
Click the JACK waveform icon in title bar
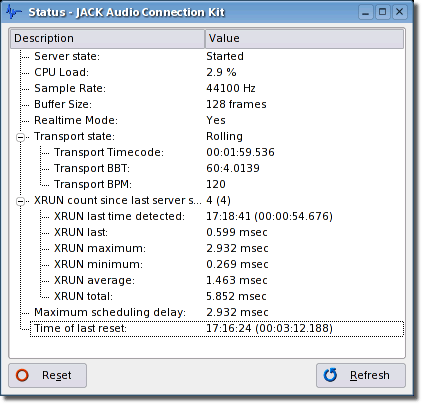click(x=14, y=12)
